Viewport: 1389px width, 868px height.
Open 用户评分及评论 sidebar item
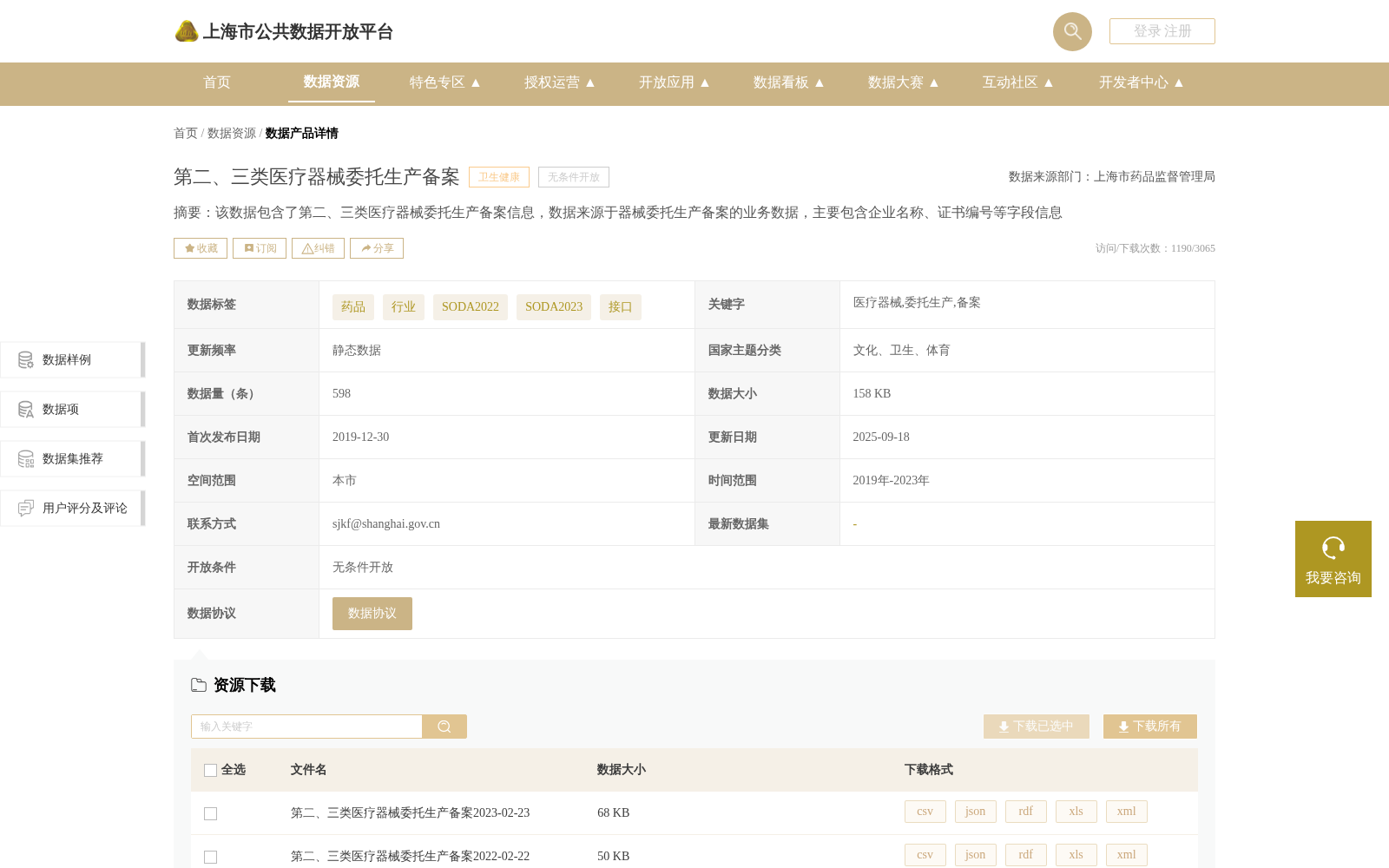pos(72,508)
